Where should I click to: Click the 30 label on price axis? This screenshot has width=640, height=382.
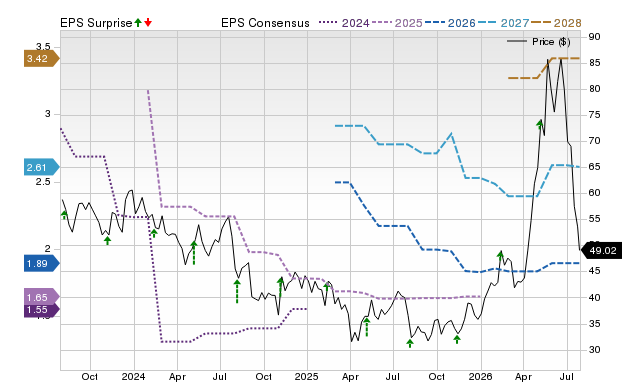coord(594,350)
